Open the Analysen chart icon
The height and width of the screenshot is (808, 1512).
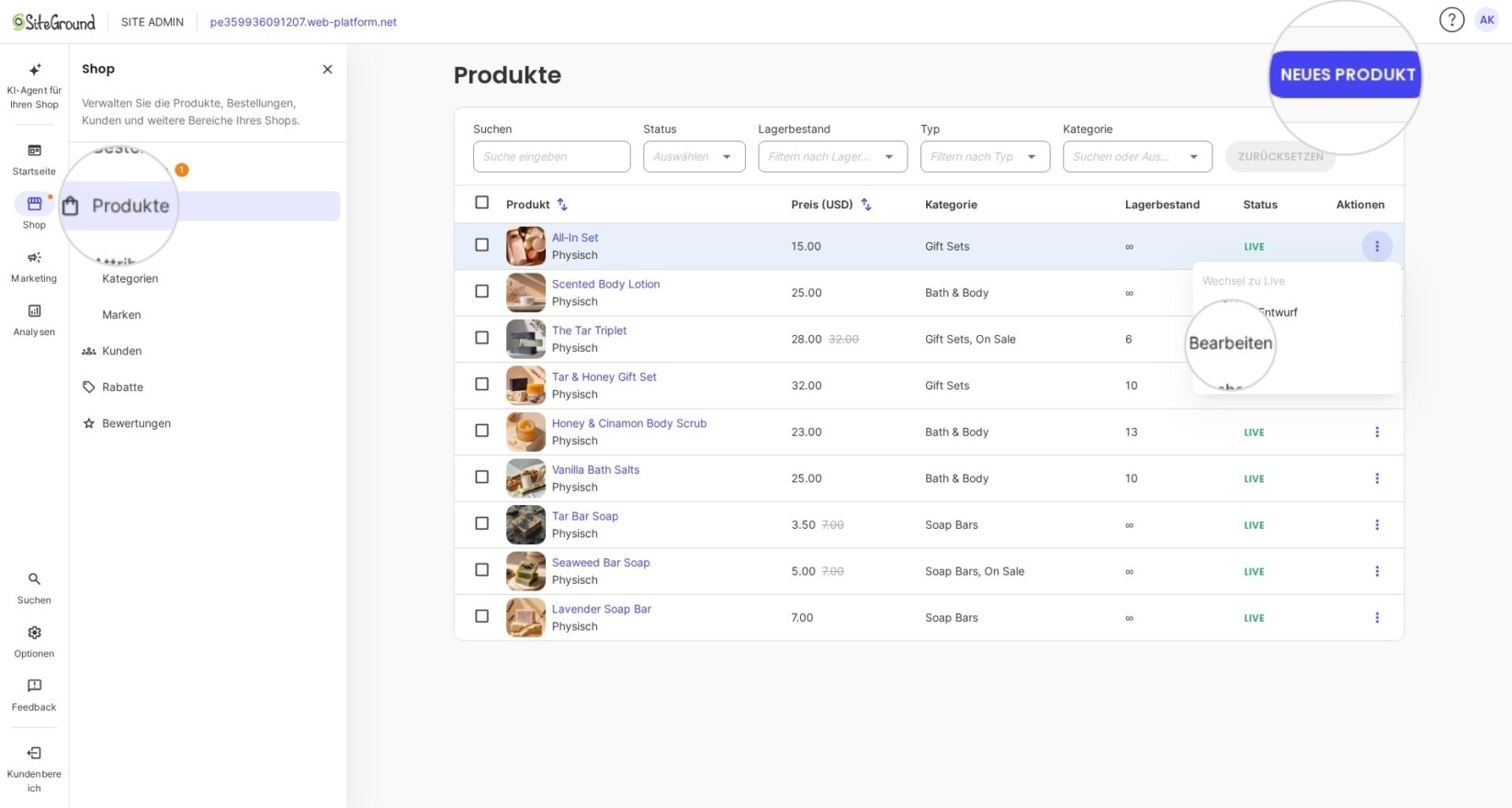[34, 310]
